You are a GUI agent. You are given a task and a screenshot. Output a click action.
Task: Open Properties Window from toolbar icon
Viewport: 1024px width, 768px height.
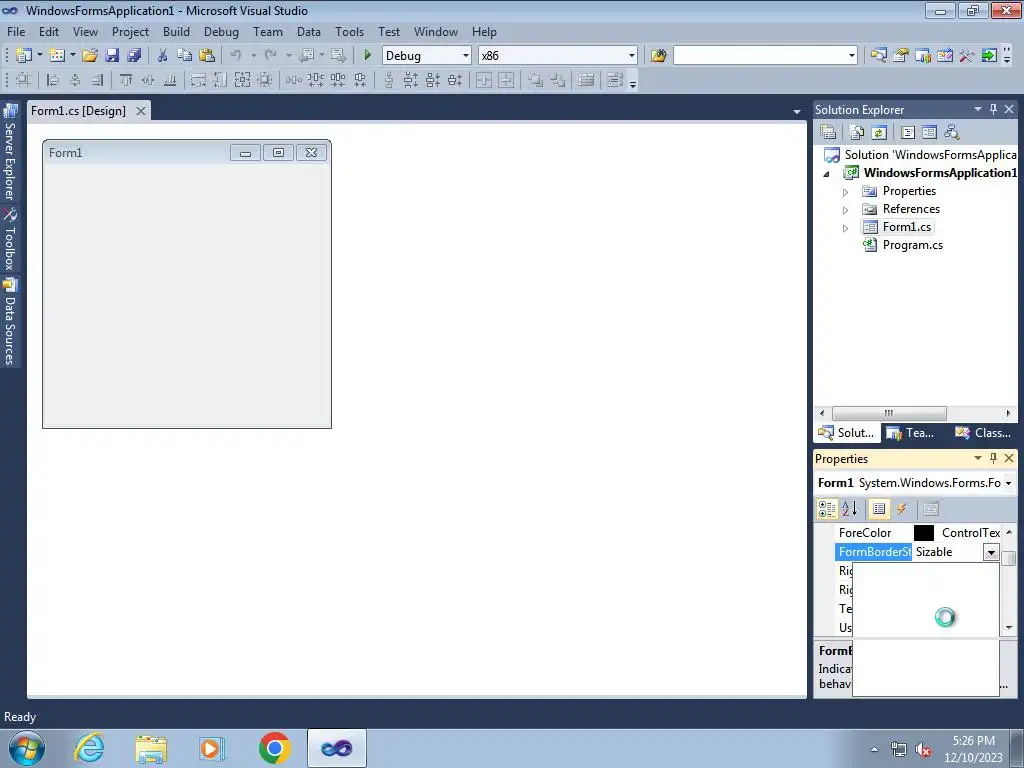(901, 56)
